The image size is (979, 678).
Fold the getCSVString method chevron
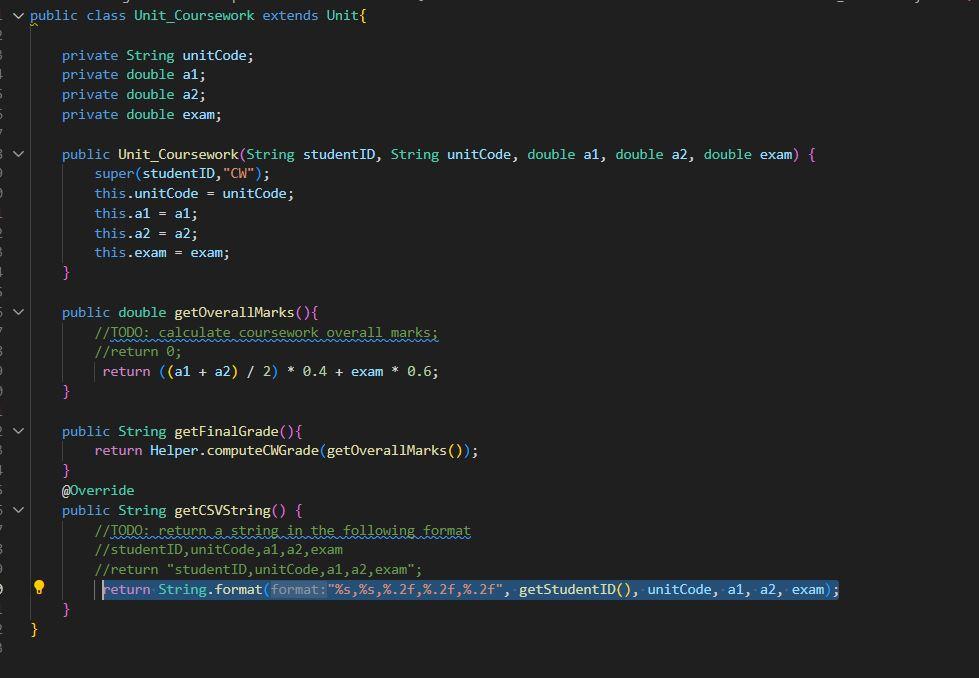(19, 510)
